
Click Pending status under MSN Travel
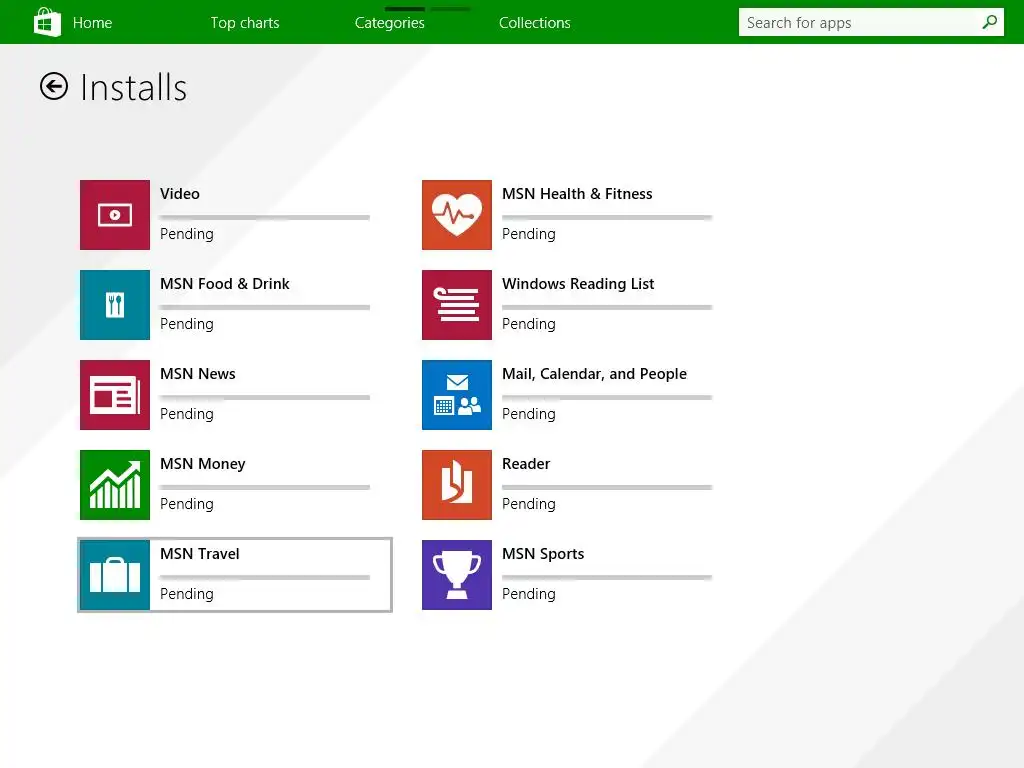pyautogui.click(x=187, y=594)
